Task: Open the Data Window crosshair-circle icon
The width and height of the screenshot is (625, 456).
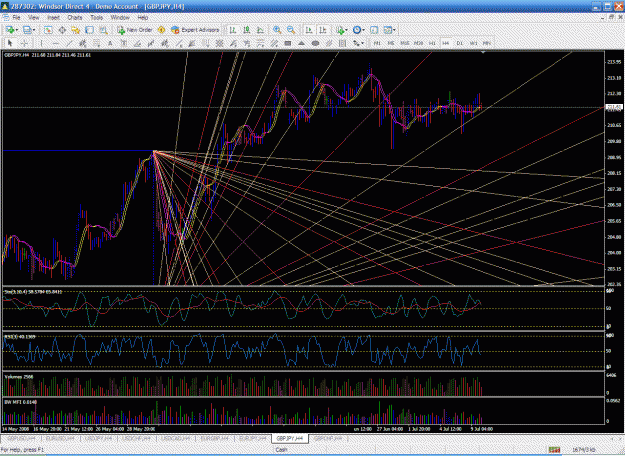Action: [x=62, y=30]
